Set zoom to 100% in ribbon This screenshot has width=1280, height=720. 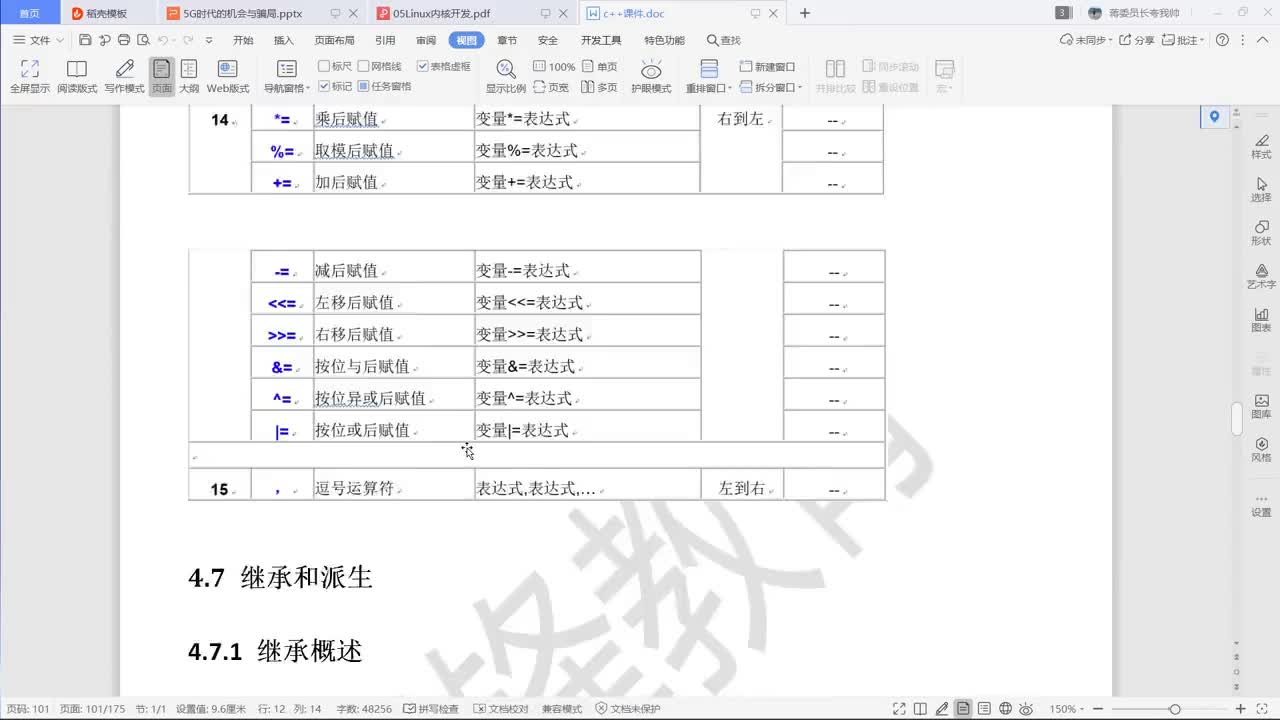tap(554, 67)
